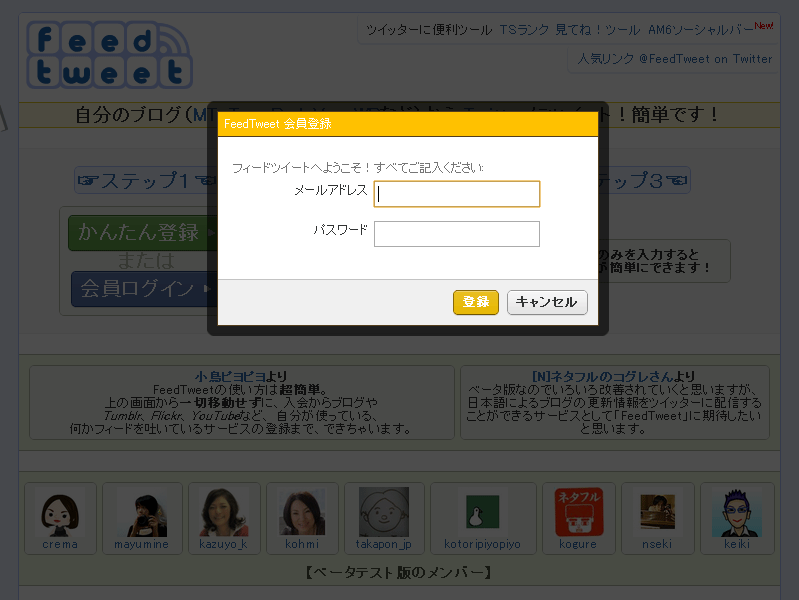Click the FeedTweet logo
The width and height of the screenshot is (799, 600).
109,55
